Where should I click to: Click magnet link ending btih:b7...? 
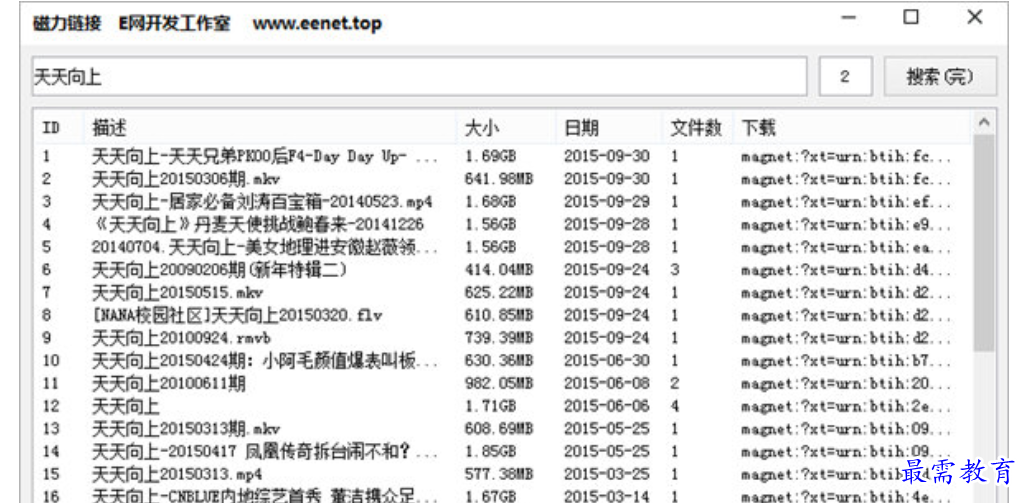tap(846, 361)
